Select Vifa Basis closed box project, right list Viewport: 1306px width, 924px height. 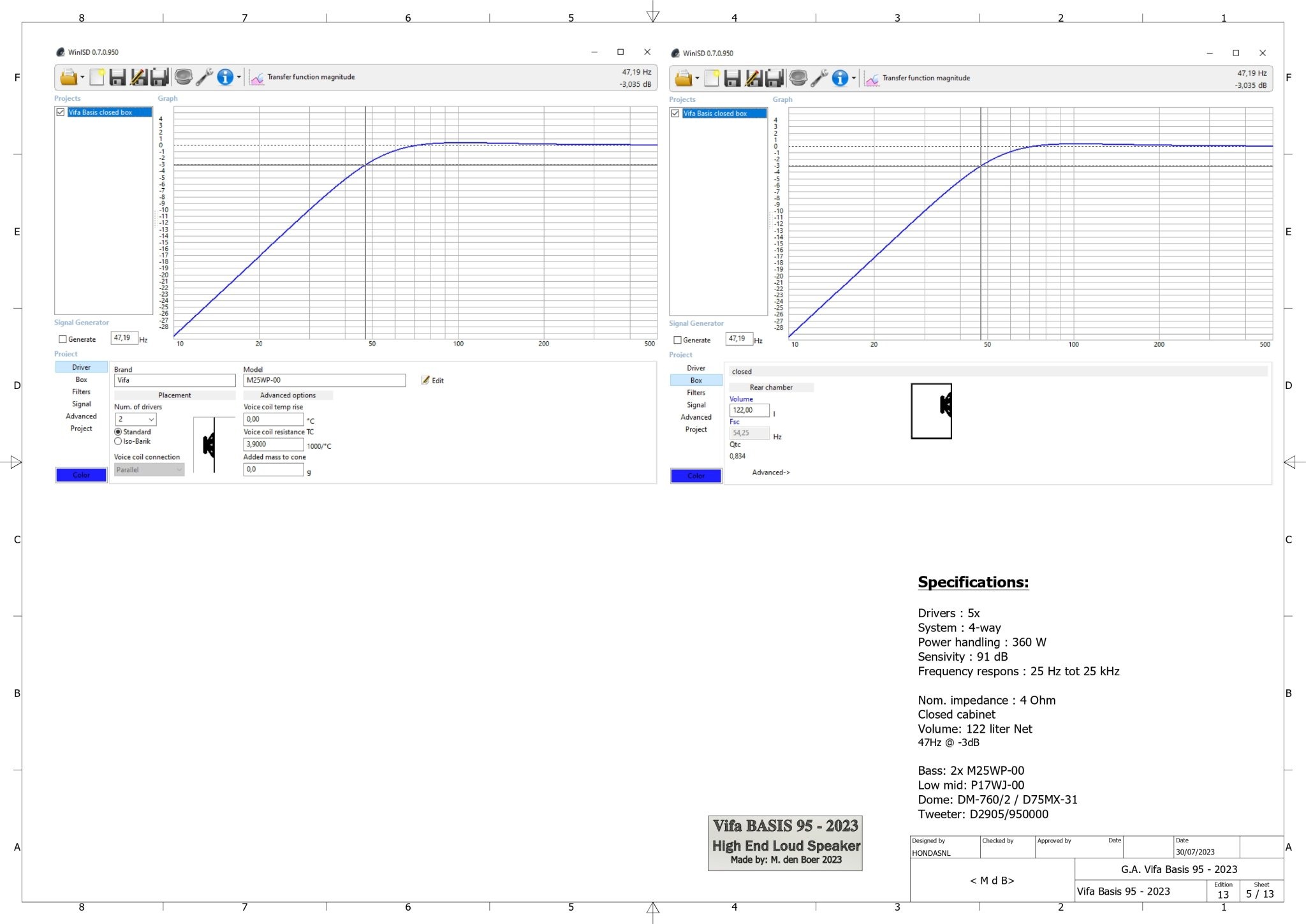(724, 114)
